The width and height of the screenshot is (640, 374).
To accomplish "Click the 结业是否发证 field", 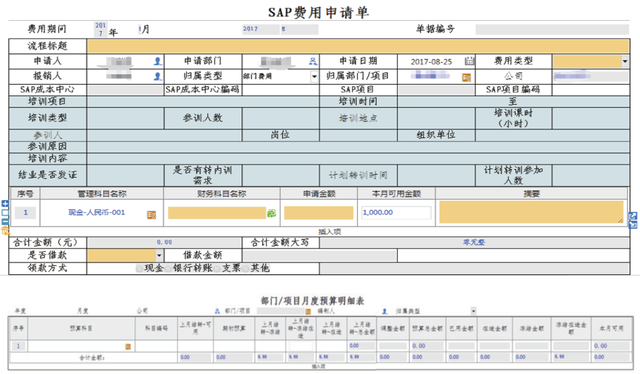I will (x=125, y=176).
